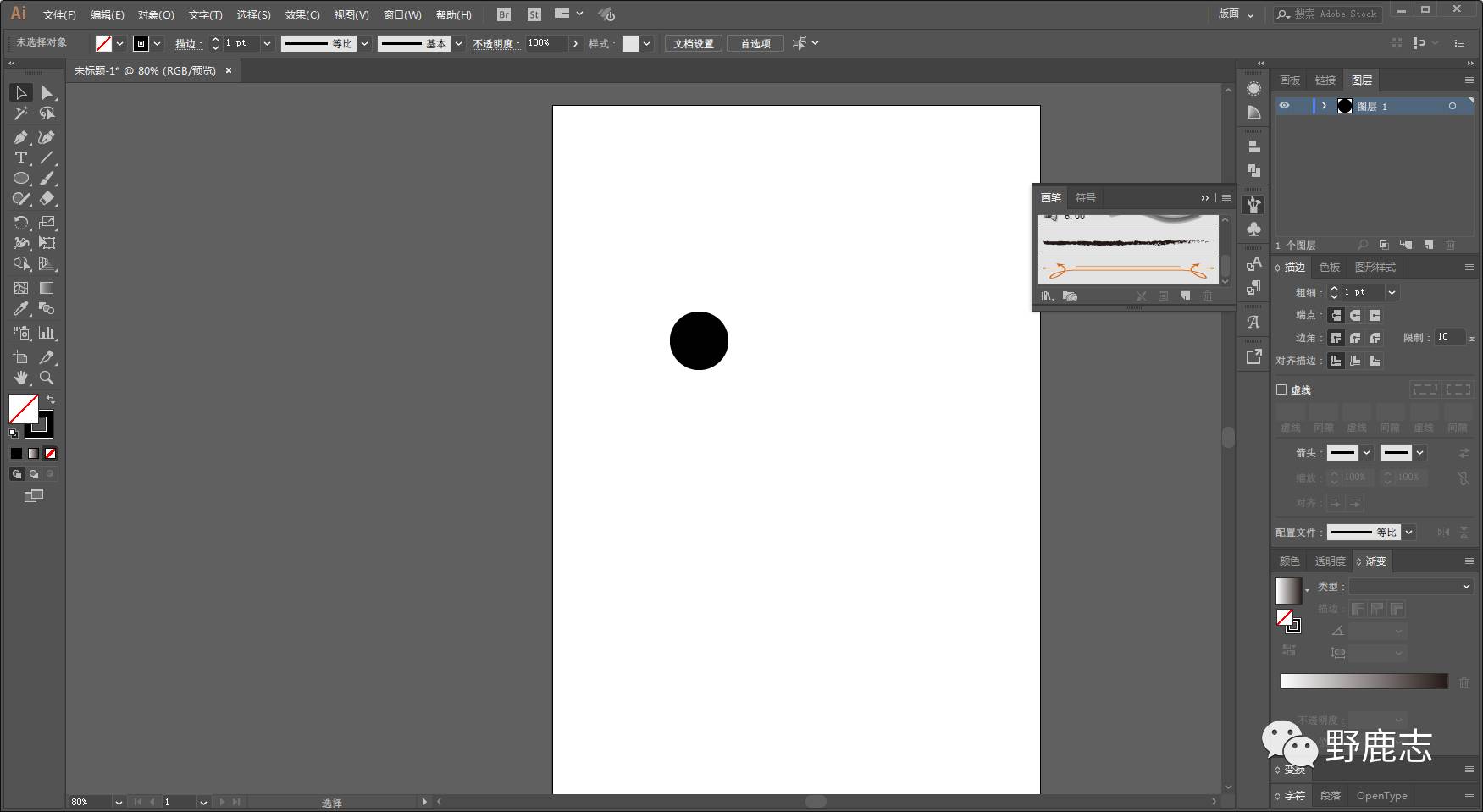Viewport: 1483px width, 812px height.
Task: Switch to the 符号 panel tab
Action: pyautogui.click(x=1085, y=197)
